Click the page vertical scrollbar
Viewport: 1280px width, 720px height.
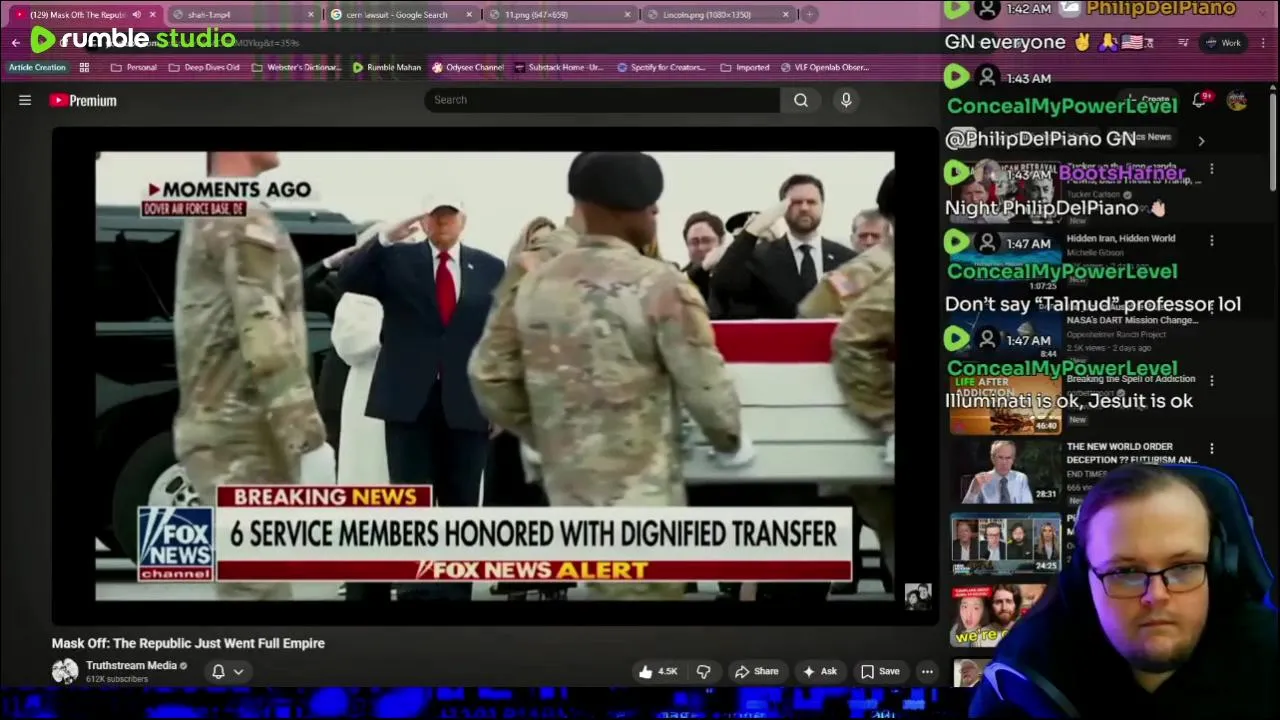1273,140
